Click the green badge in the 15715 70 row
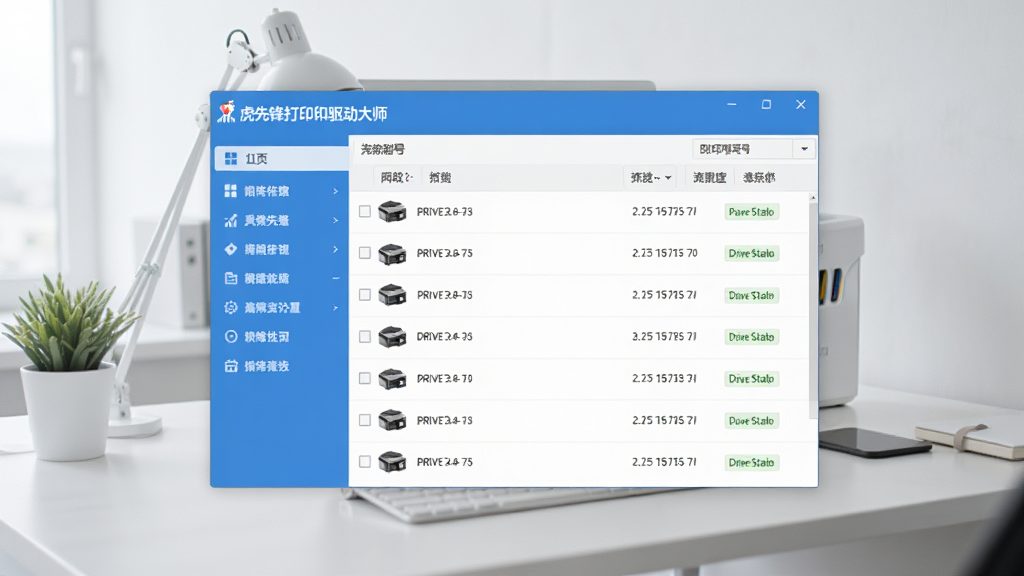The image size is (1024, 576). [x=752, y=253]
